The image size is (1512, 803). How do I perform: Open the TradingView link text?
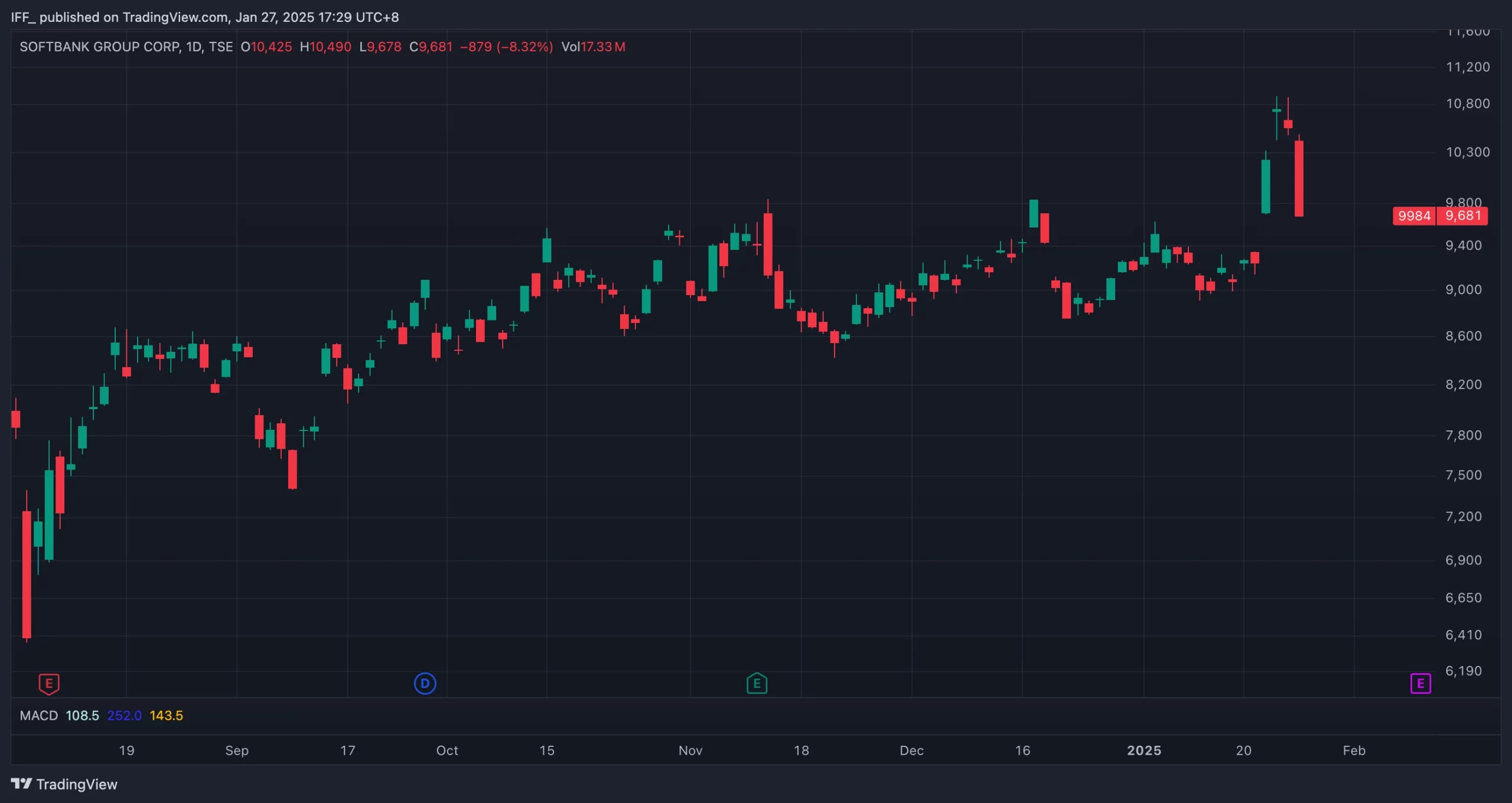77,784
